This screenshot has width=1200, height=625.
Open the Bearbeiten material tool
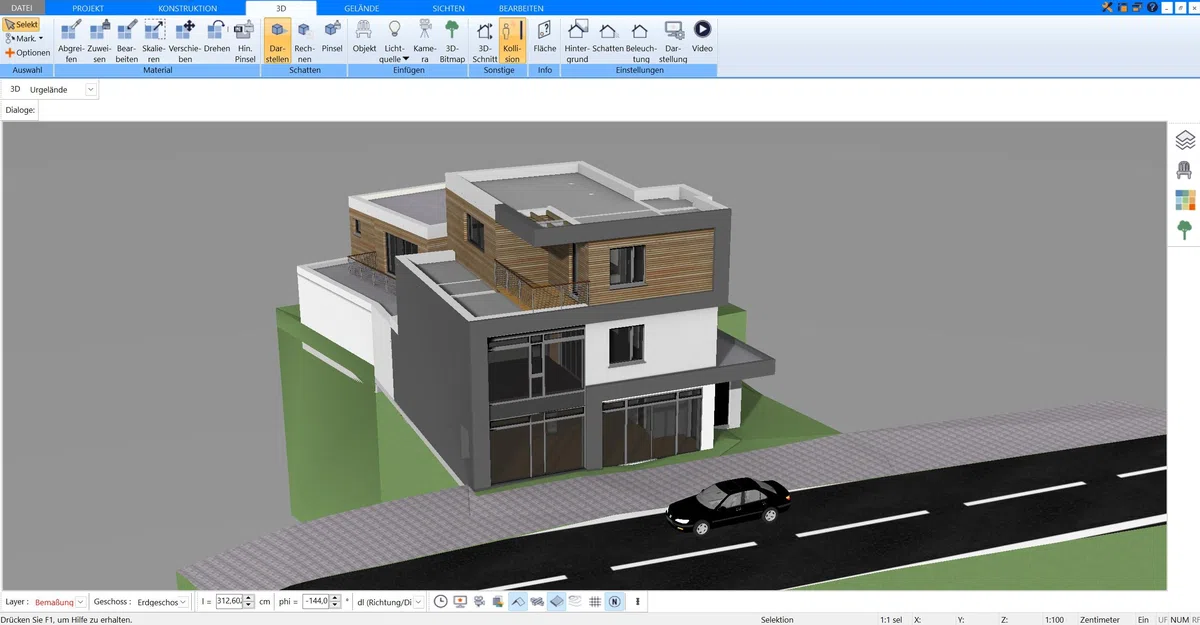click(127, 41)
